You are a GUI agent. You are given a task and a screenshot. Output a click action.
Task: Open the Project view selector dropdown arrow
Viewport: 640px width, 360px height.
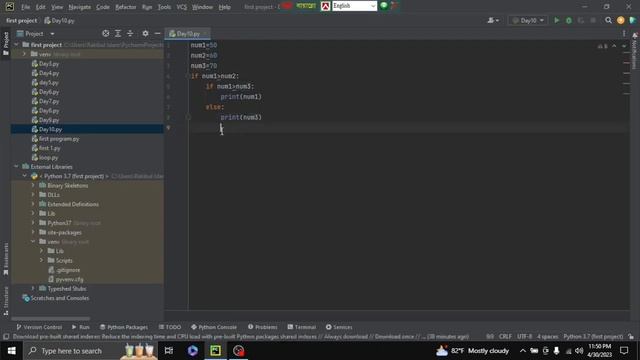(x=52, y=34)
